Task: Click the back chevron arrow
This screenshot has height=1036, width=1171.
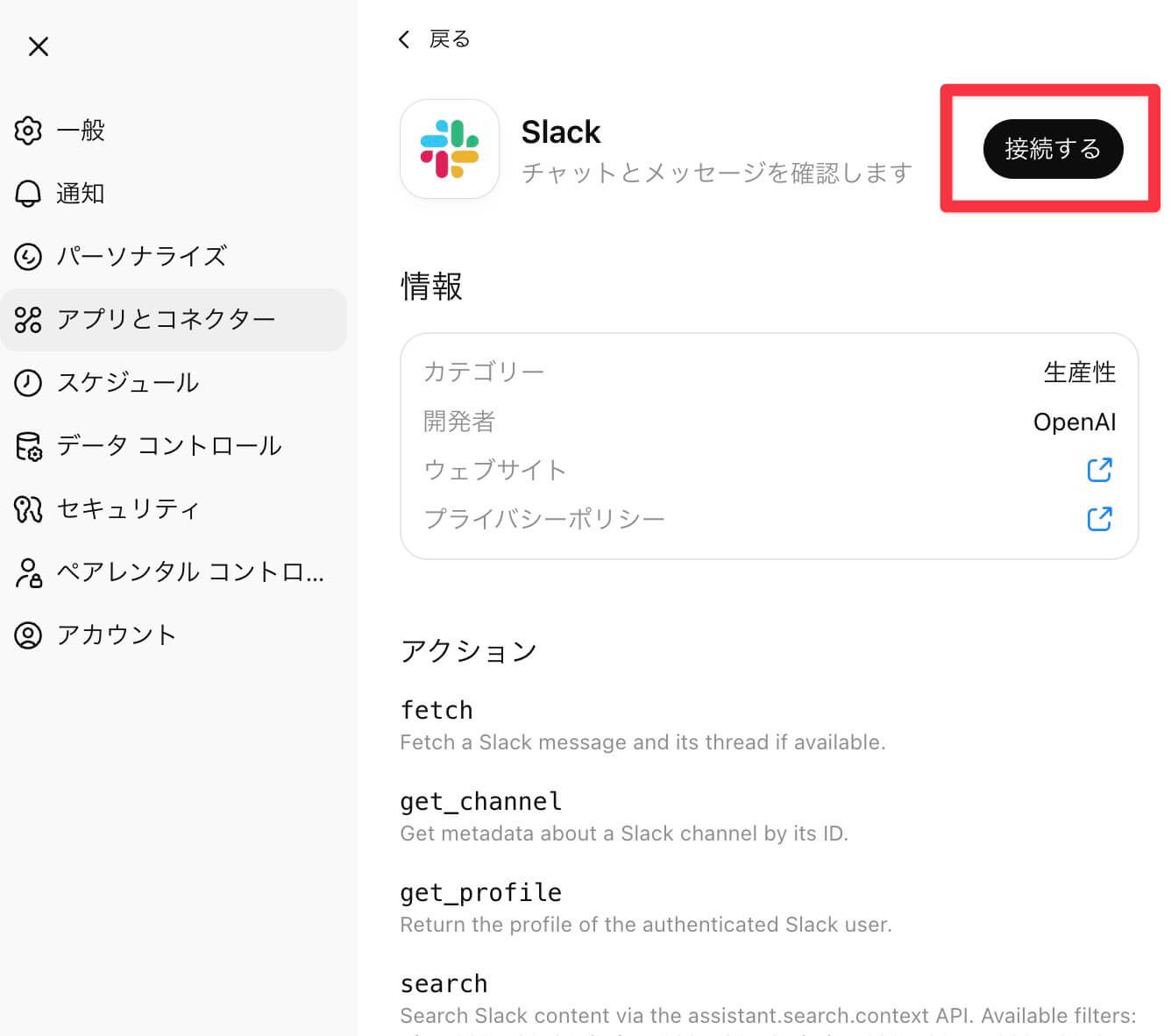Action: pyautogui.click(x=404, y=39)
